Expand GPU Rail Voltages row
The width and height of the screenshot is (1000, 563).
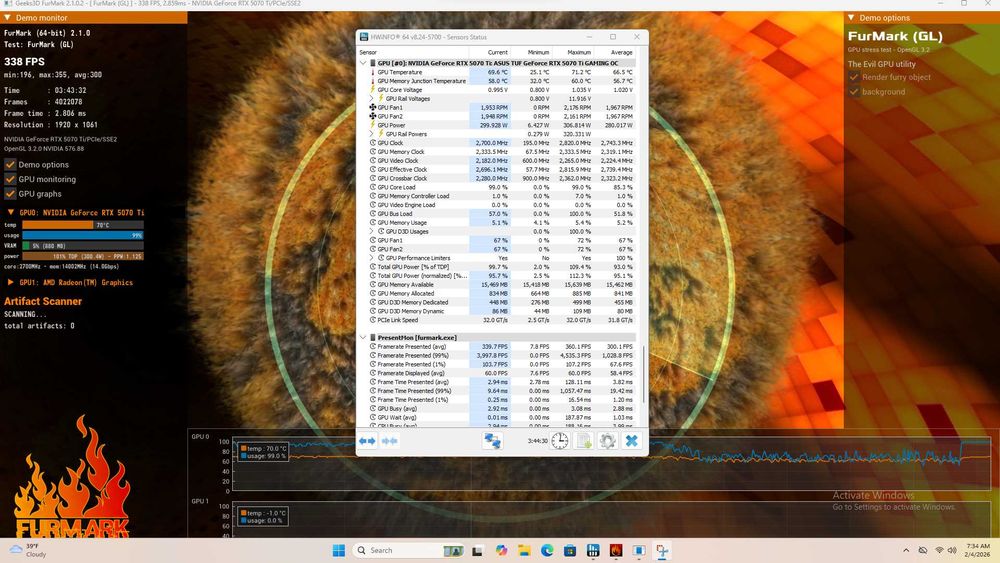click(372, 99)
